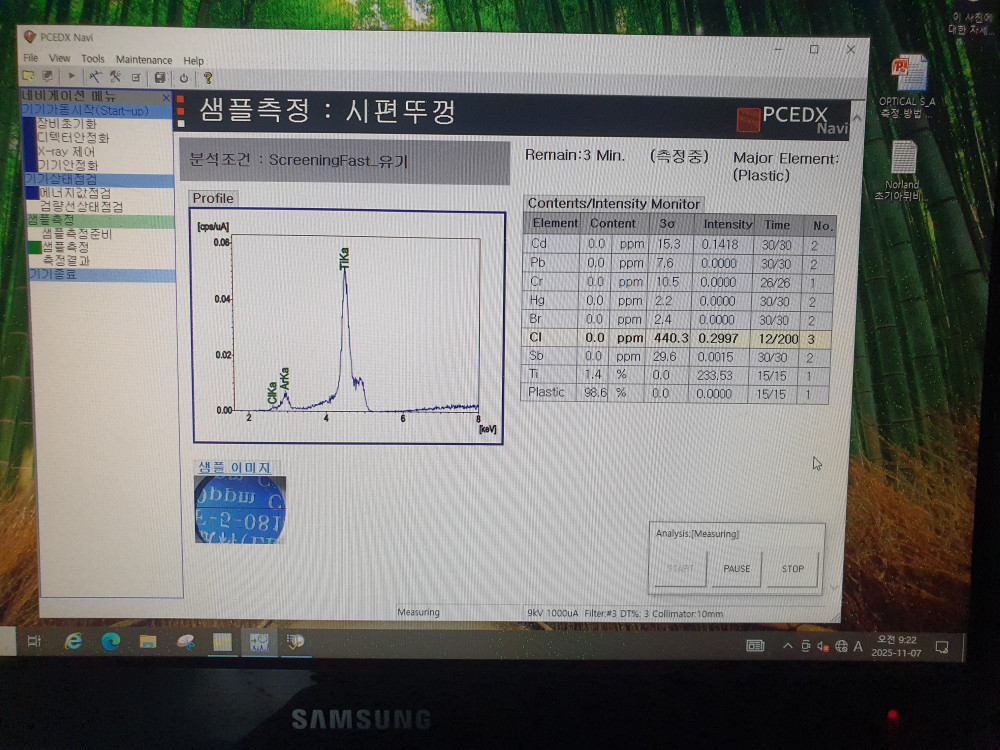Click the scroll up arrow of the main panel

coord(857,118)
